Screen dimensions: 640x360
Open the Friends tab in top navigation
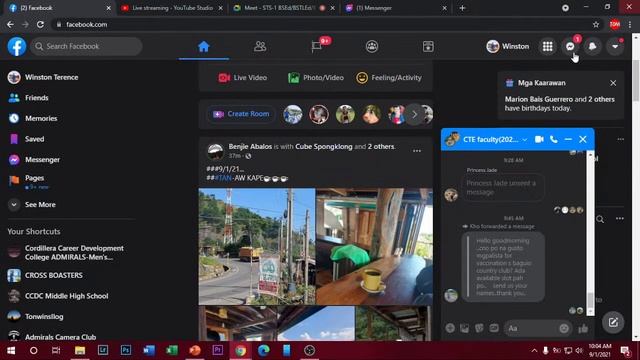coord(260,47)
